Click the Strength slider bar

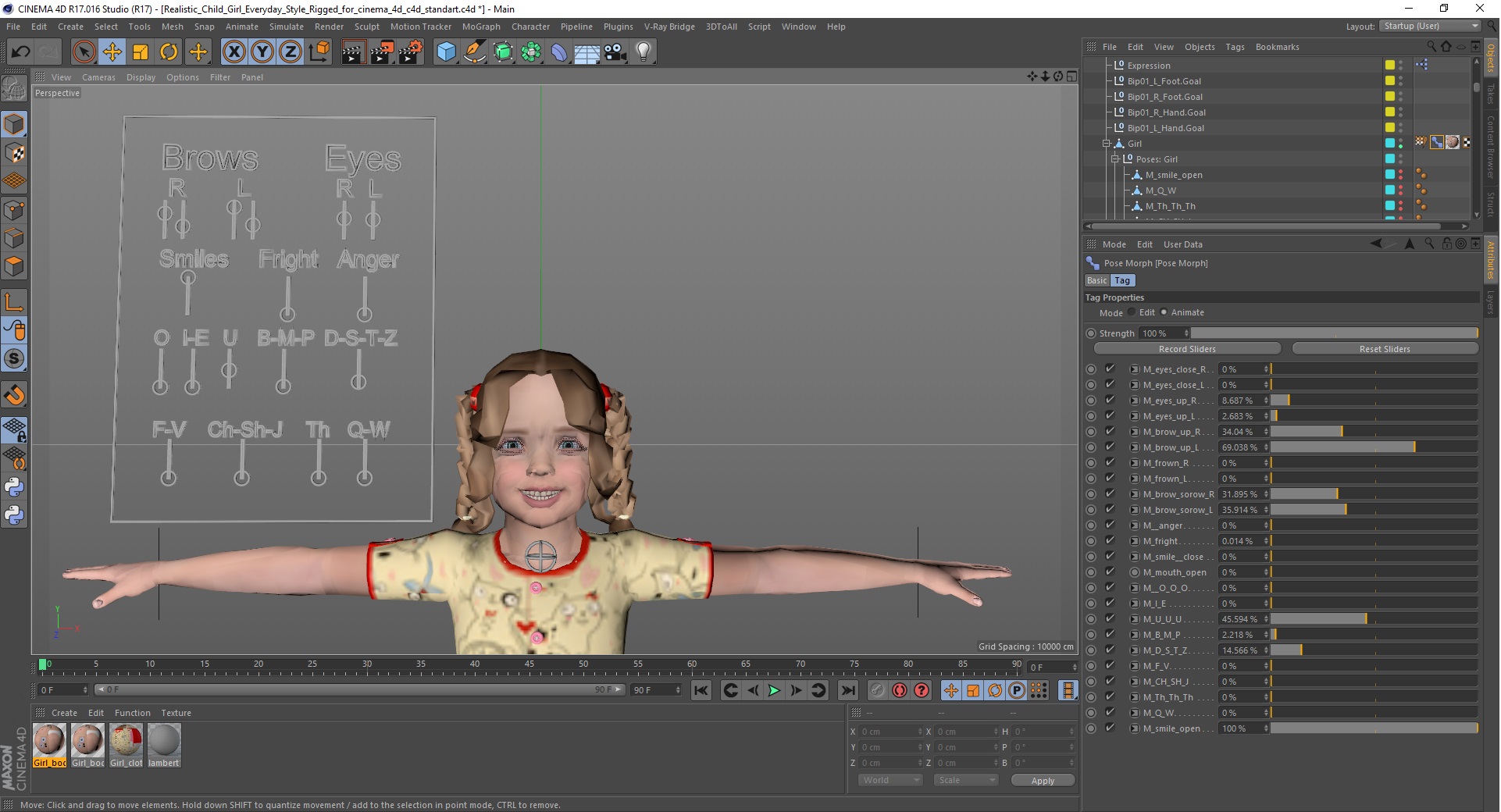pyautogui.click(x=1335, y=333)
